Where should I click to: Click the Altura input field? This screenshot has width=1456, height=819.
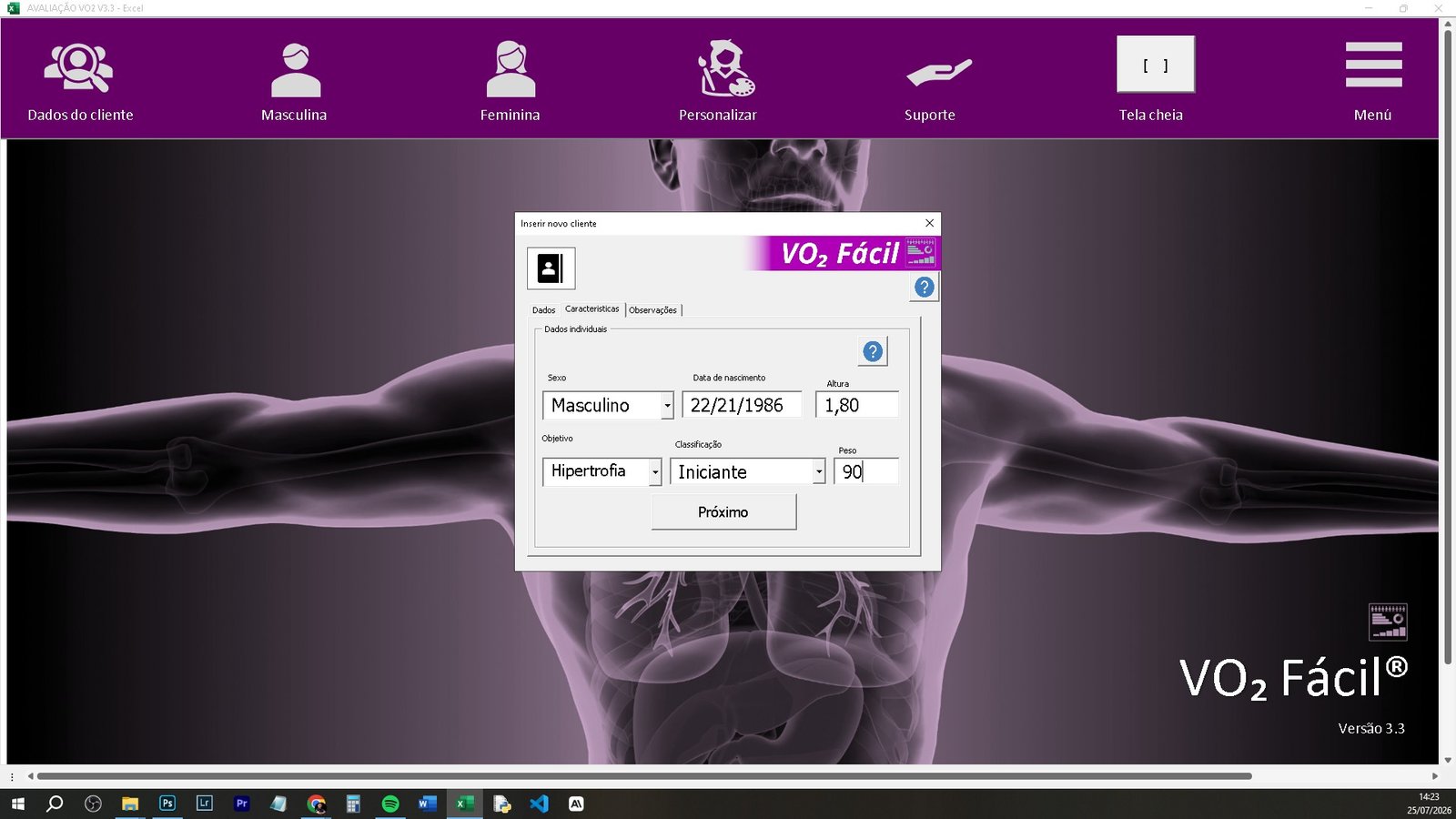coord(857,405)
